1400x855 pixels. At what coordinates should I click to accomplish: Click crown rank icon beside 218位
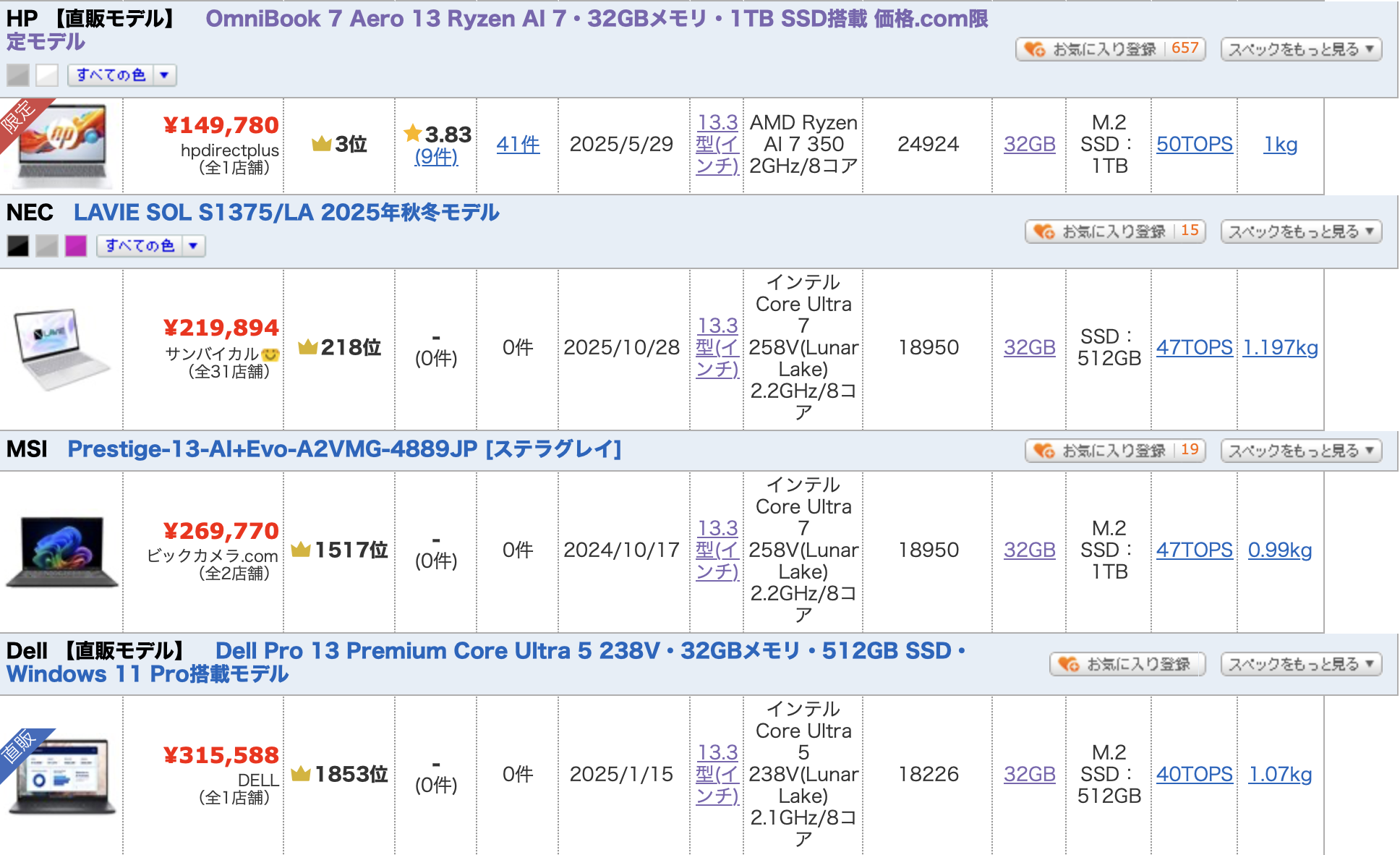(x=307, y=347)
